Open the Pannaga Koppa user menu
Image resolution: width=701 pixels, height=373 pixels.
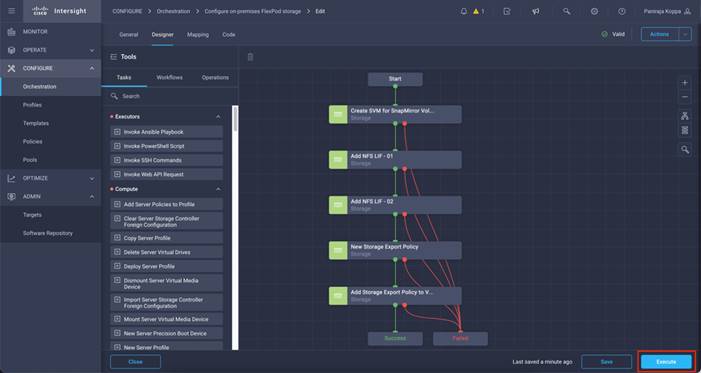click(x=668, y=11)
